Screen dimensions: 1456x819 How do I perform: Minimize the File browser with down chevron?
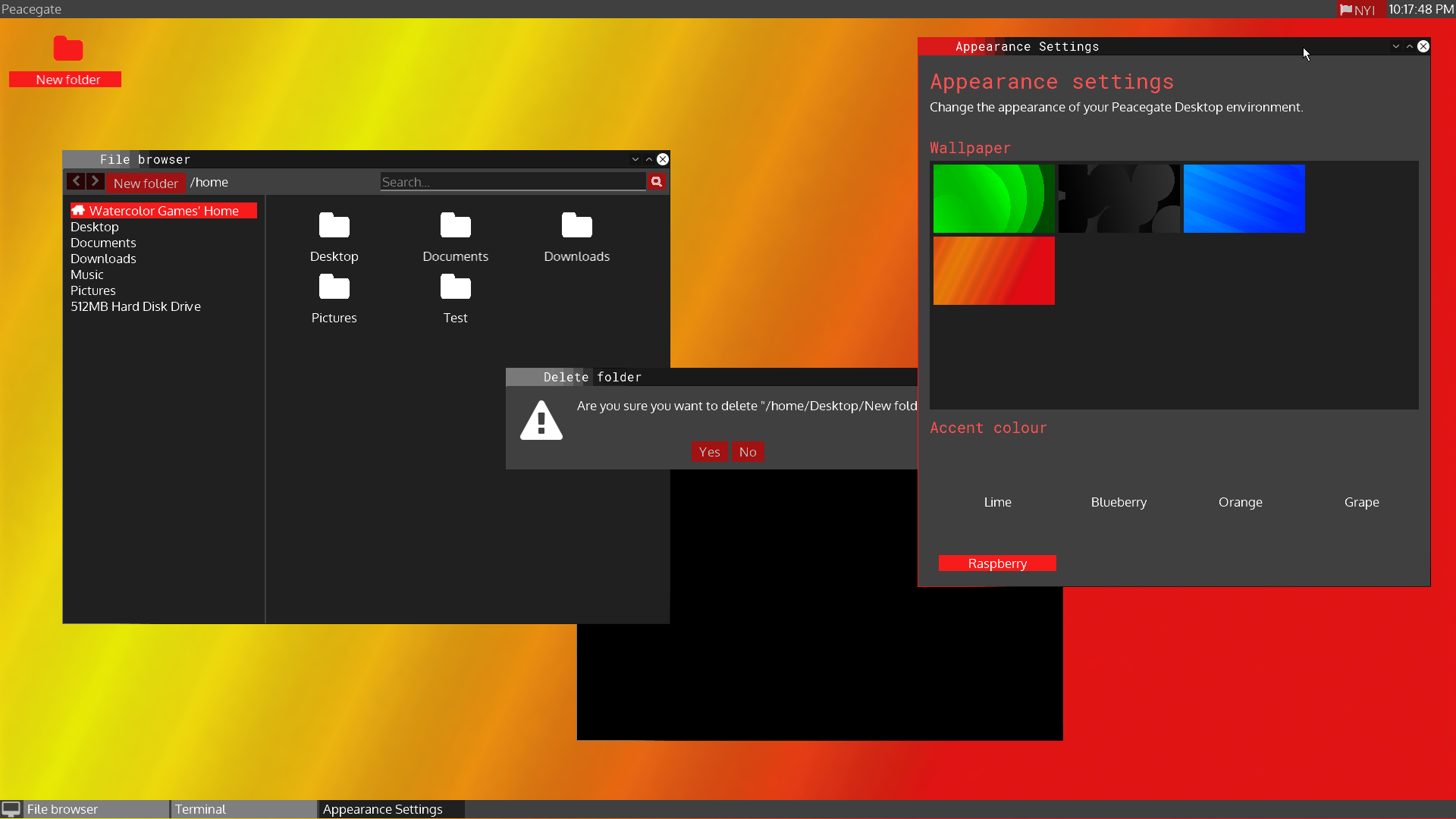click(x=635, y=159)
